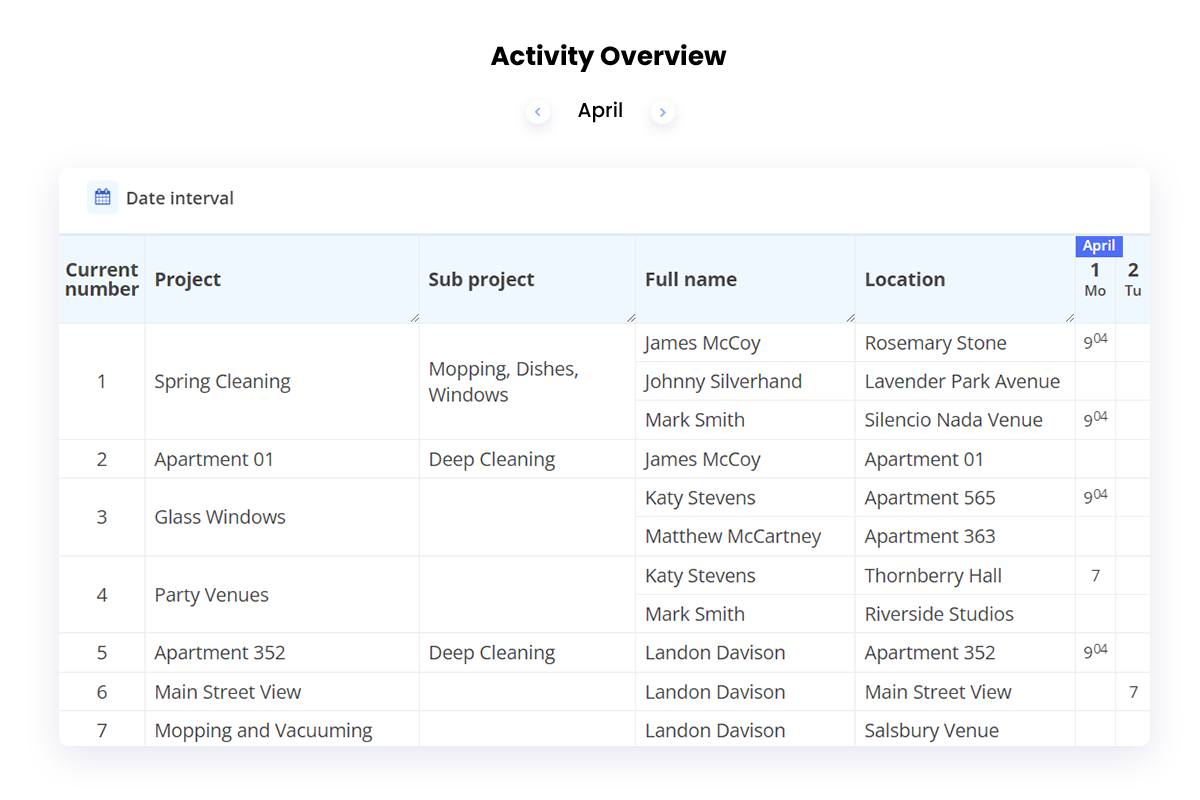Screen dimensions: 1200x800
Task: Click the 7 entry for Main Street View
Action: point(1133,691)
